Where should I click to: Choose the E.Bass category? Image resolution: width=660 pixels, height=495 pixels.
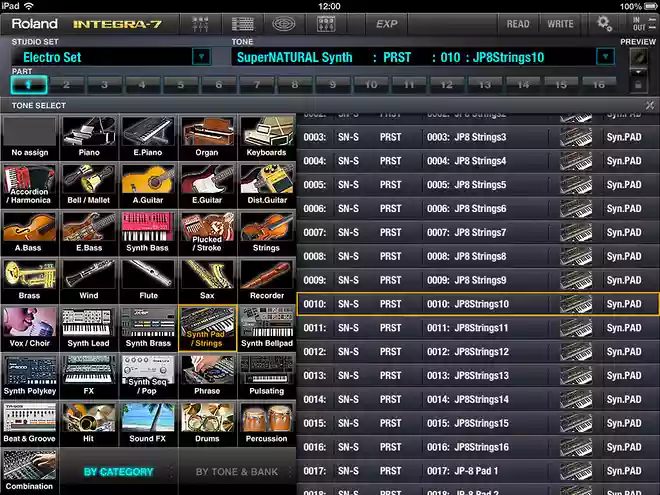(x=89, y=232)
